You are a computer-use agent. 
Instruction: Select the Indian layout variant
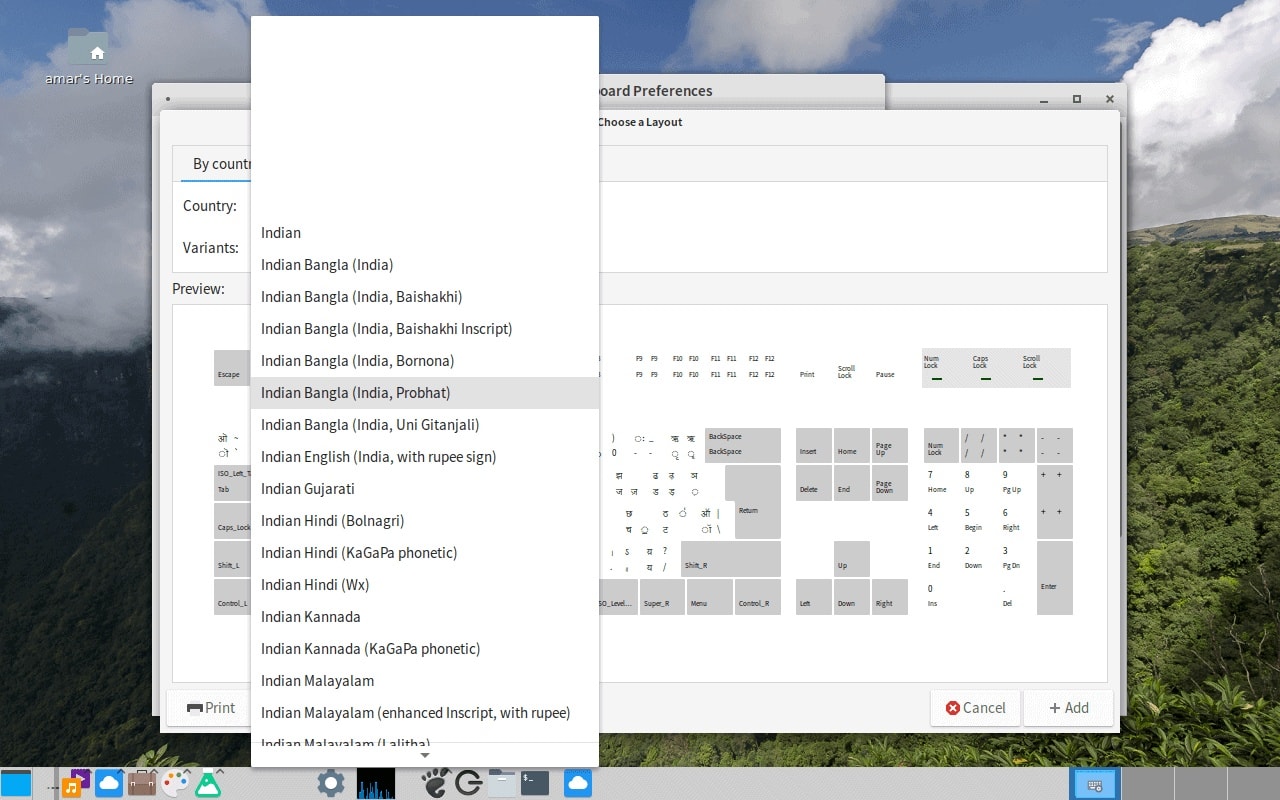(425, 233)
